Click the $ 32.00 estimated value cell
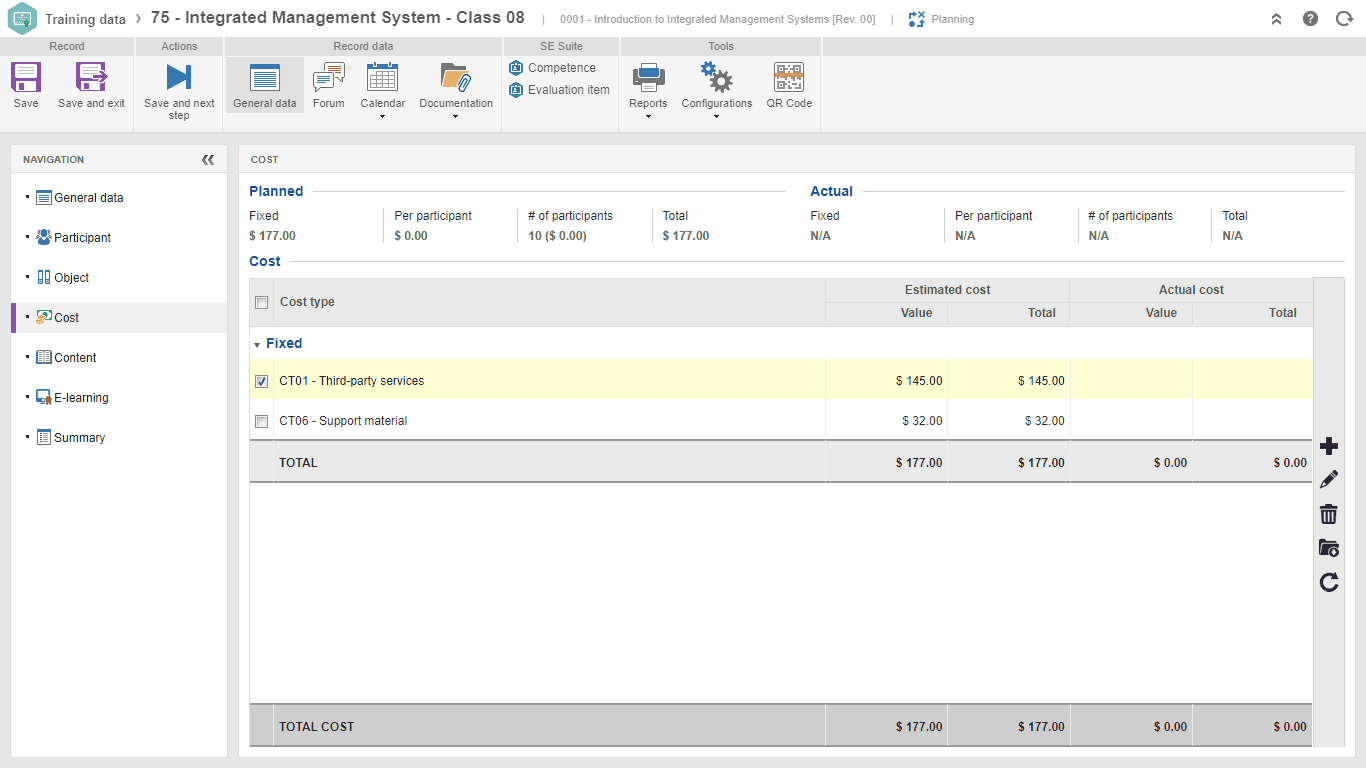Image resolution: width=1366 pixels, height=768 pixels. tap(922, 421)
